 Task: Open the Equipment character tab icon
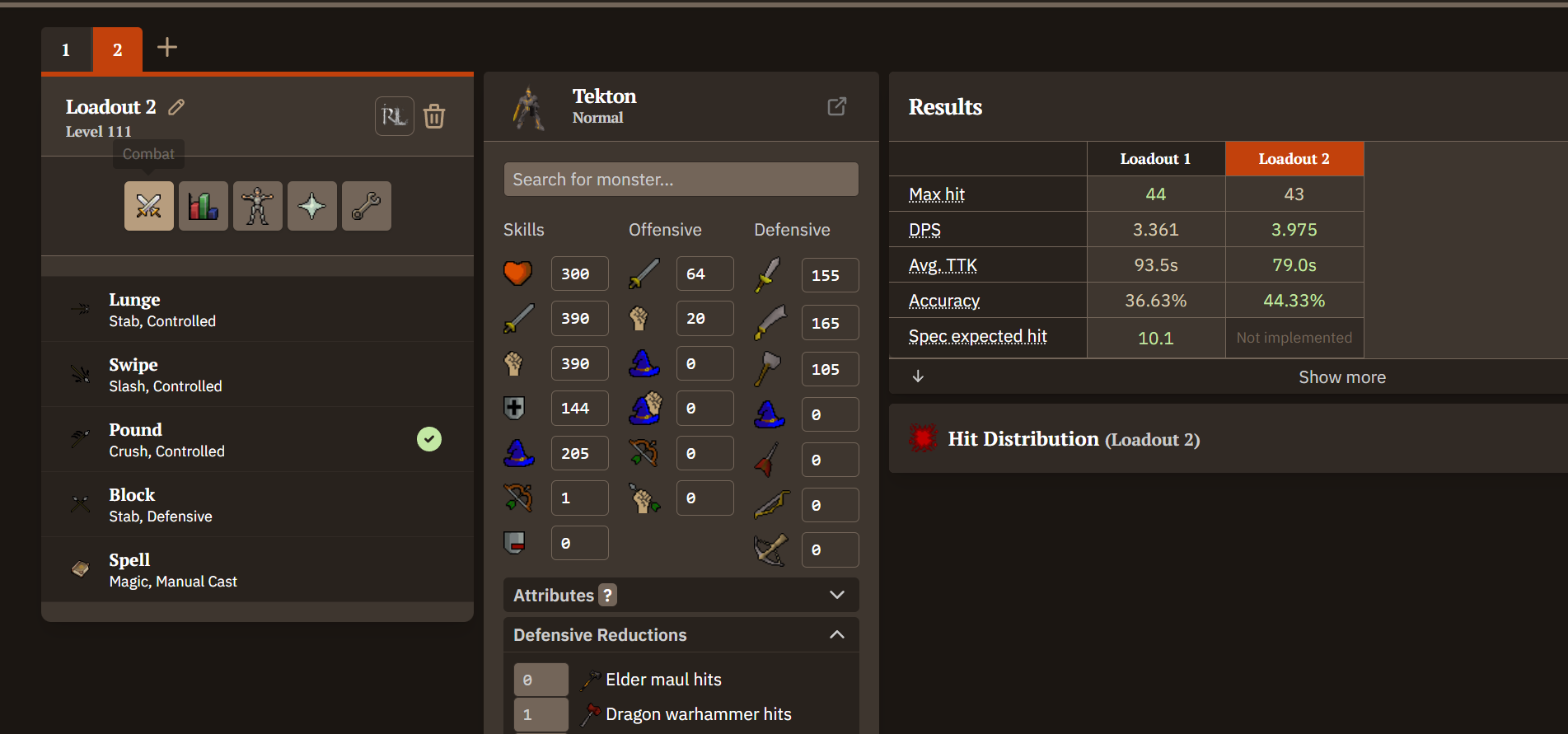pos(258,206)
